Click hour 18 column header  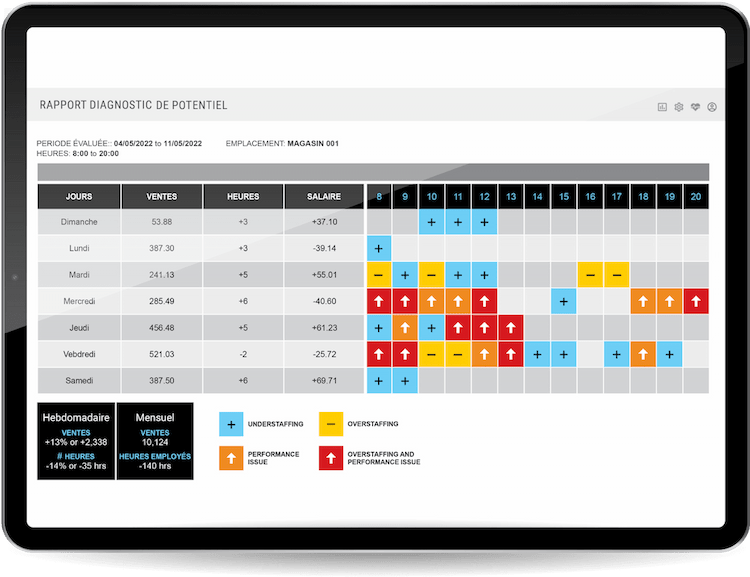[x=643, y=196]
